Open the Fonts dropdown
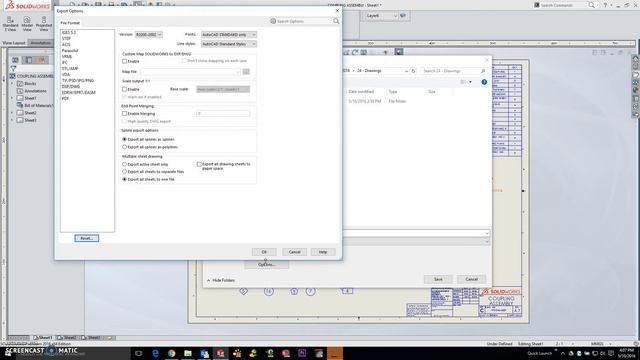The height and width of the screenshot is (360, 640). [x=229, y=35]
